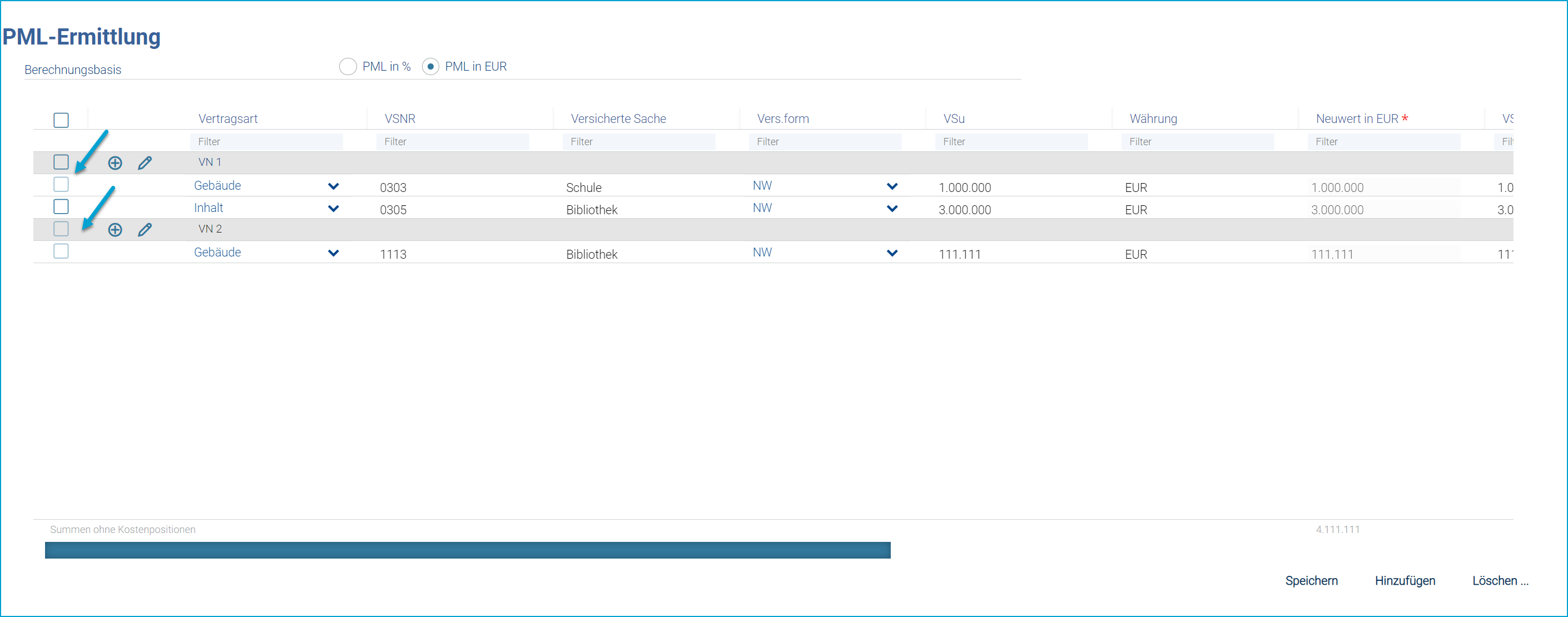Click the plus icon in VN 2 row
Image resolution: width=1568 pixels, height=617 pixels.
115,230
